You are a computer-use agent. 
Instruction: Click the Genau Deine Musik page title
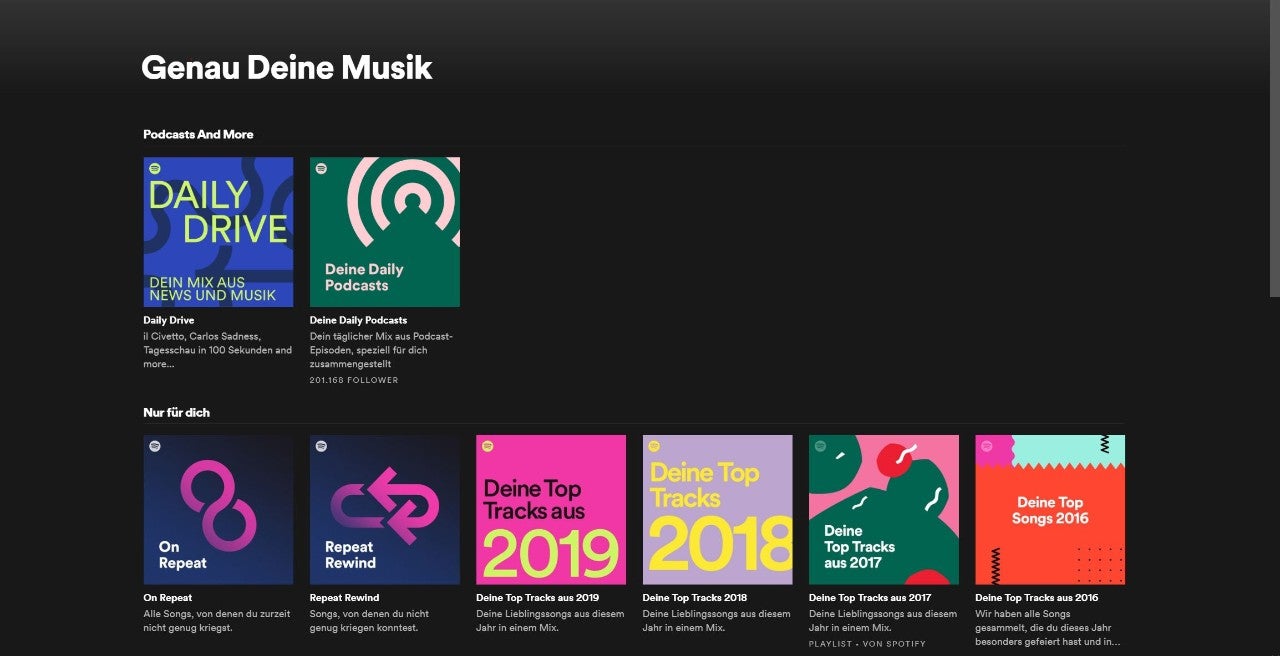[287, 68]
